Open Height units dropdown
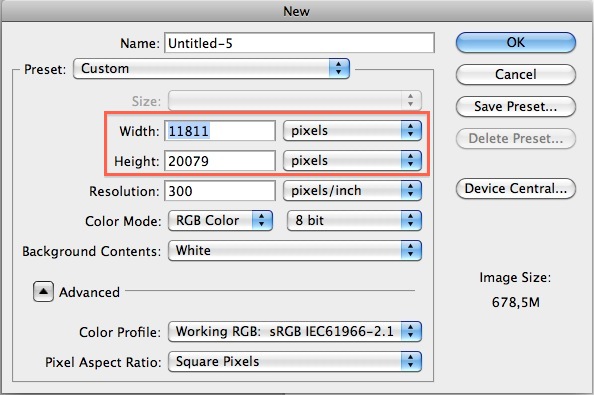This screenshot has height=395, width=594. click(x=352, y=161)
